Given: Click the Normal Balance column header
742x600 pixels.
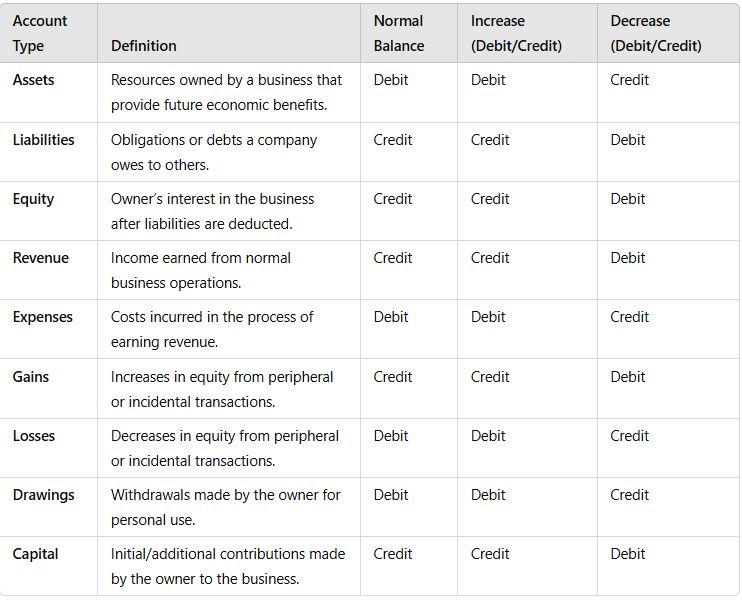Looking at the screenshot, I should 399,33.
